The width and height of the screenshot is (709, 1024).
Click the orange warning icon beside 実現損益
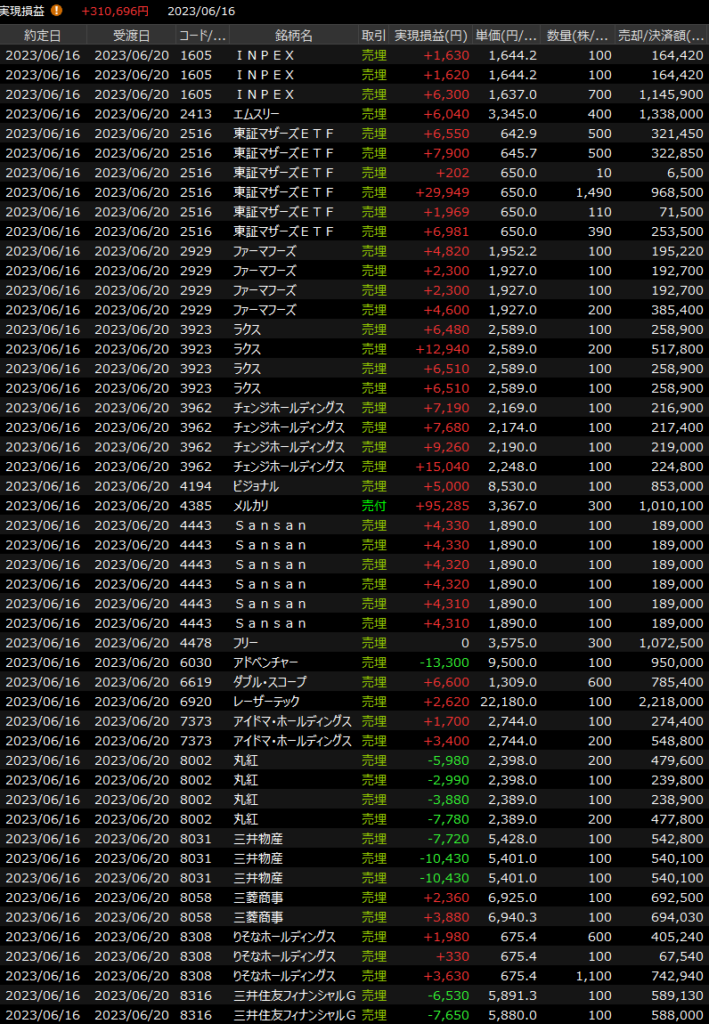click(x=57, y=11)
